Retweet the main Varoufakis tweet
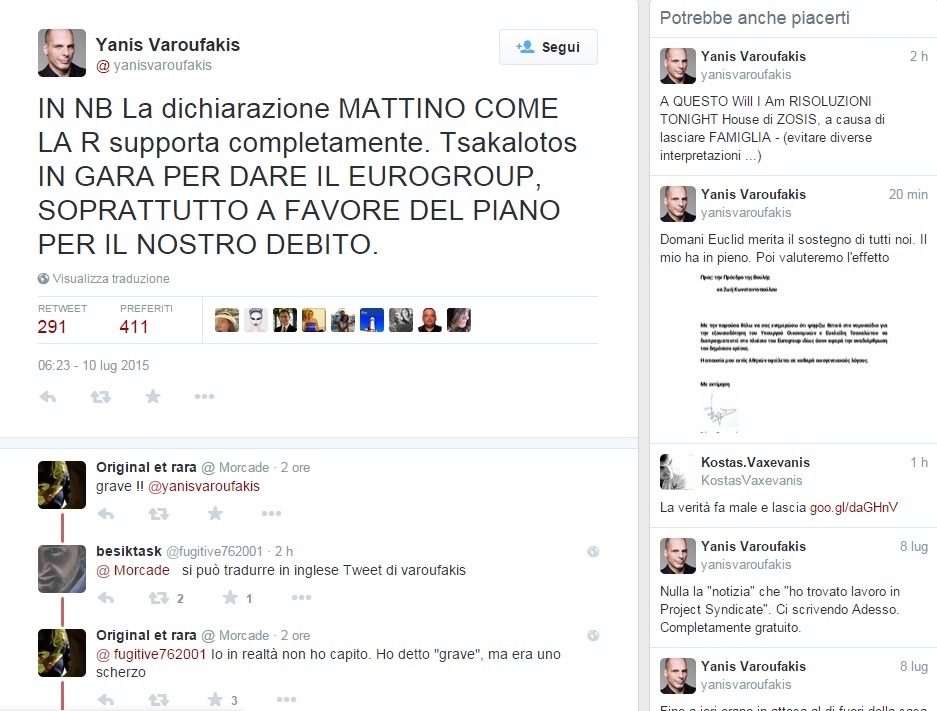This screenshot has height=711, width=937. click(x=100, y=397)
